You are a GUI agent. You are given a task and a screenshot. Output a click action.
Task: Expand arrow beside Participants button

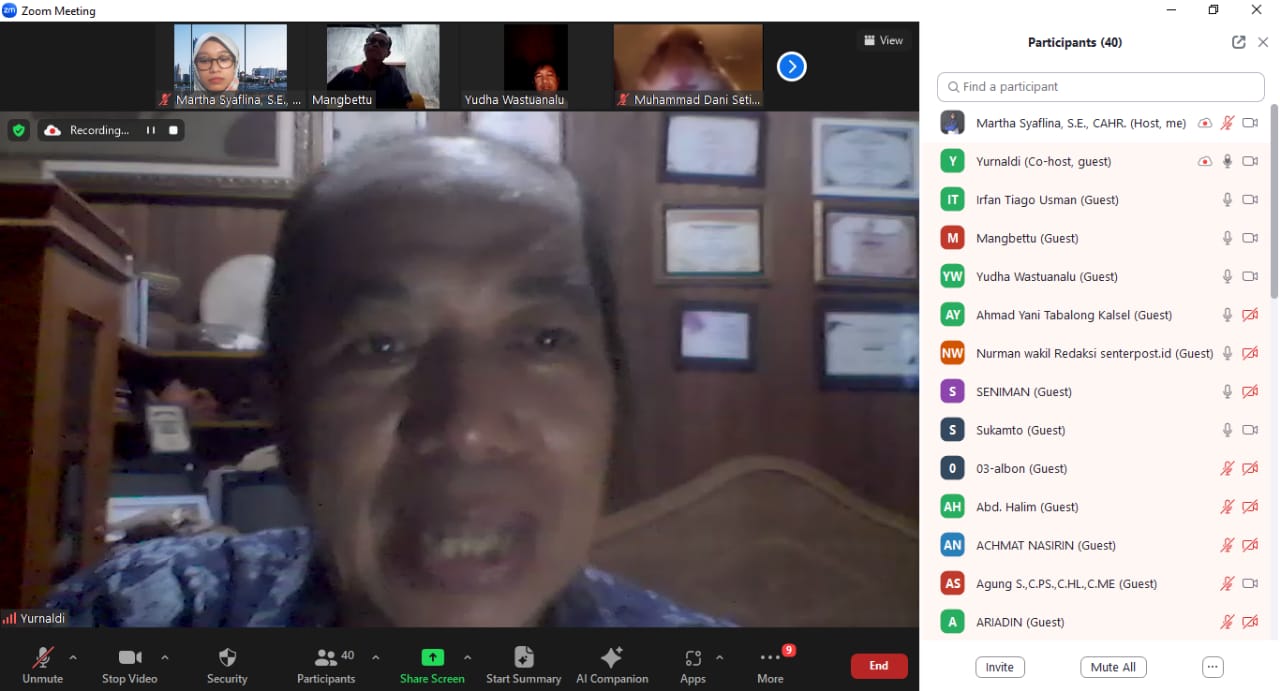[375, 657]
